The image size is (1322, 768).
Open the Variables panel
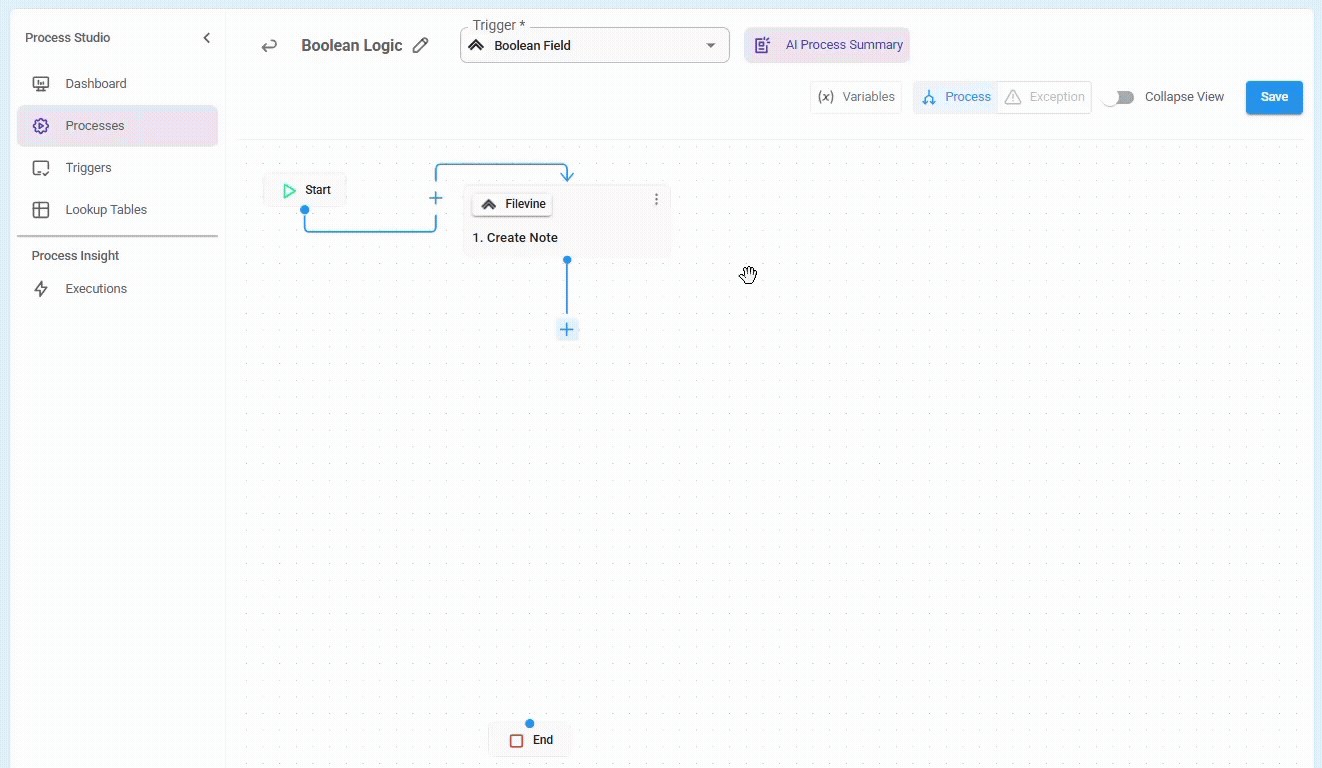pyautogui.click(x=856, y=97)
